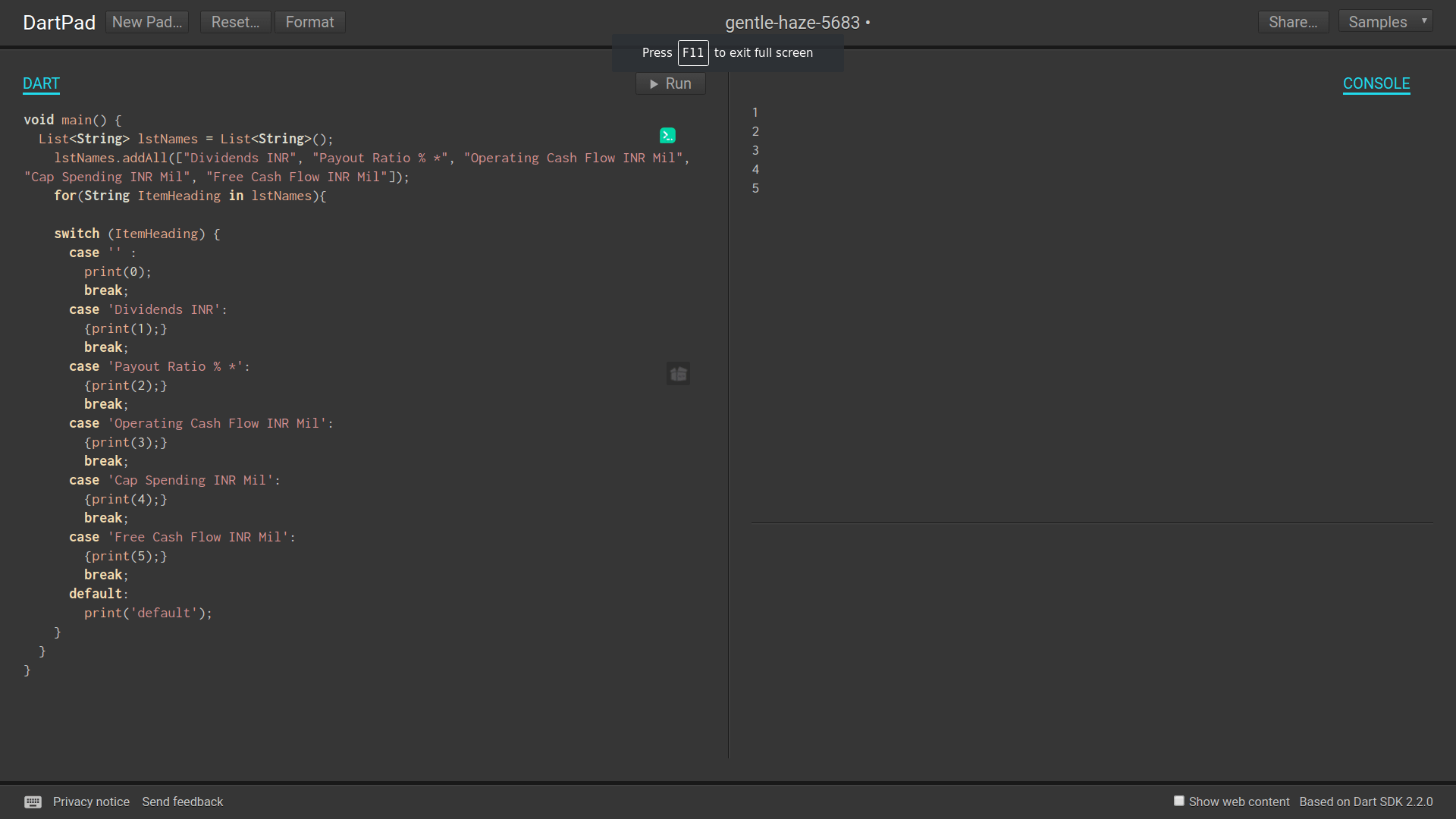Format the Dart code
The height and width of the screenshot is (819, 1456).
tap(309, 22)
